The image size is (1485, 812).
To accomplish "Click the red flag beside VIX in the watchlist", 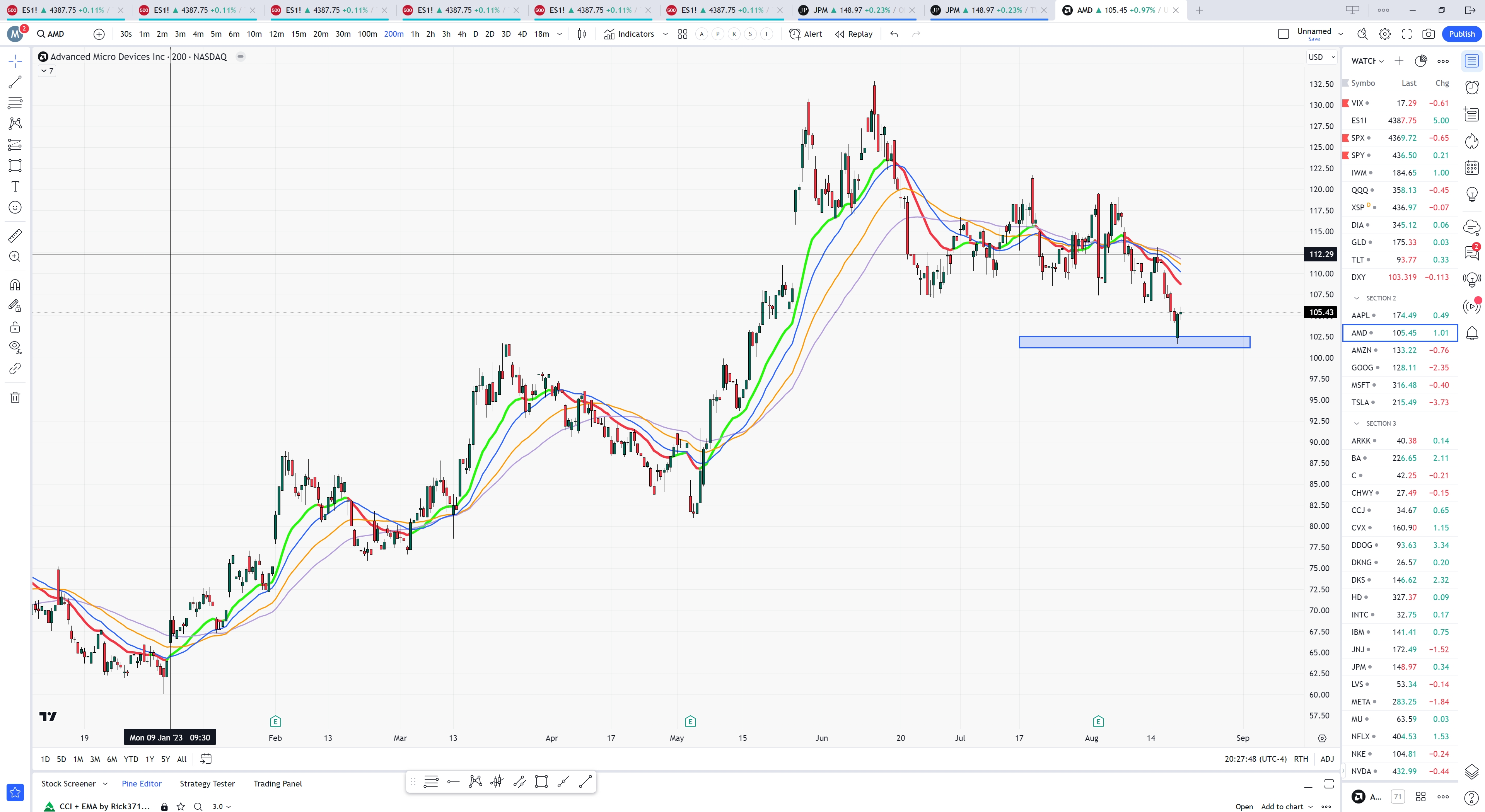I will (x=1345, y=103).
